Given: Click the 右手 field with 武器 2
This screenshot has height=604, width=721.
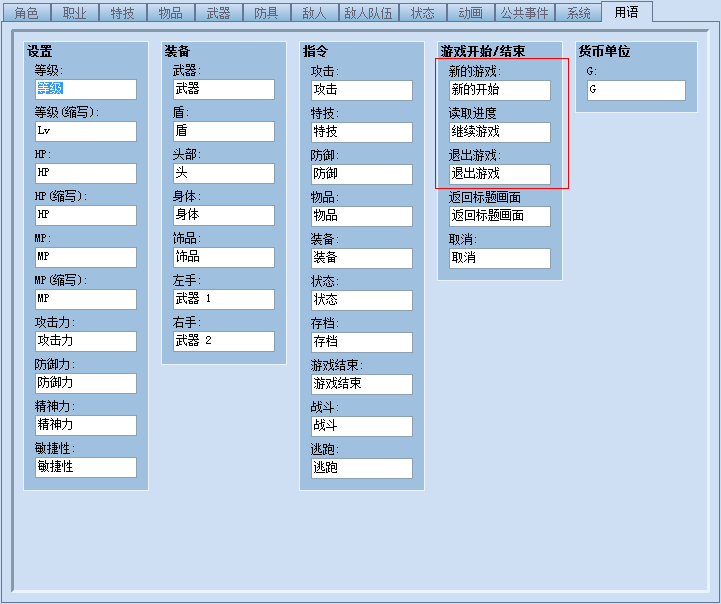Looking at the screenshot, I should [224, 341].
